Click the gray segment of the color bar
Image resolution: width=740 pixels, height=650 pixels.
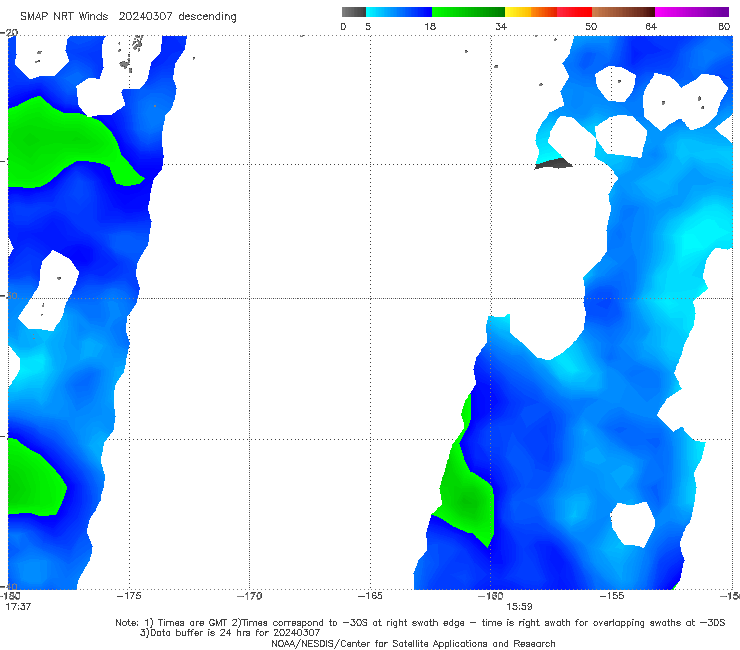tap(353, 12)
